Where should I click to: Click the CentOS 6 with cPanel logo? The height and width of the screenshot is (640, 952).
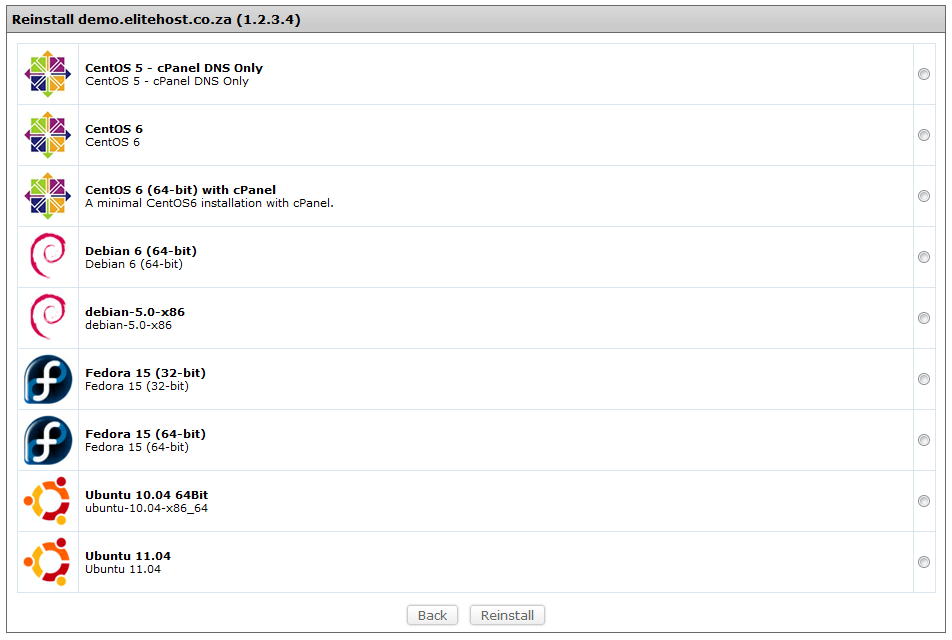point(48,196)
